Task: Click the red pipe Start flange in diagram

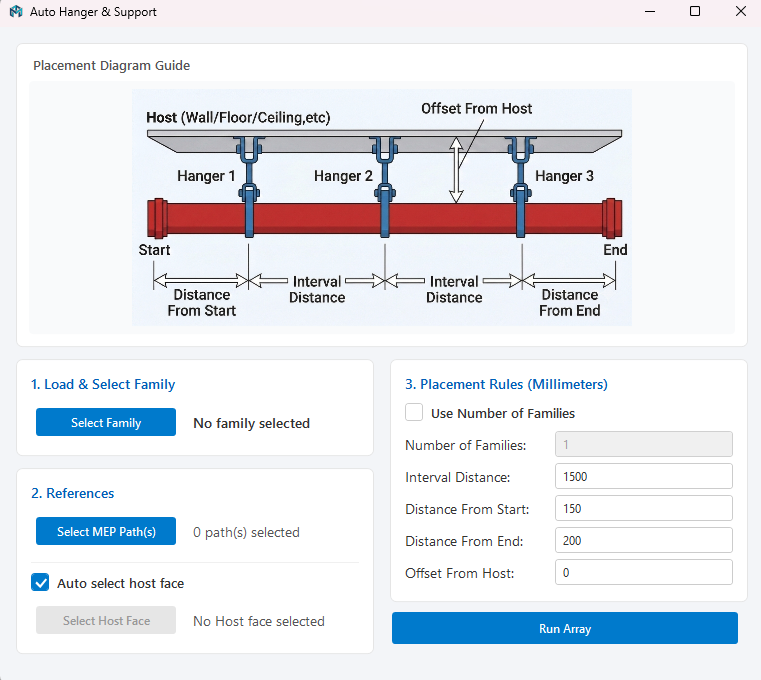Action: [x=158, y=218]
